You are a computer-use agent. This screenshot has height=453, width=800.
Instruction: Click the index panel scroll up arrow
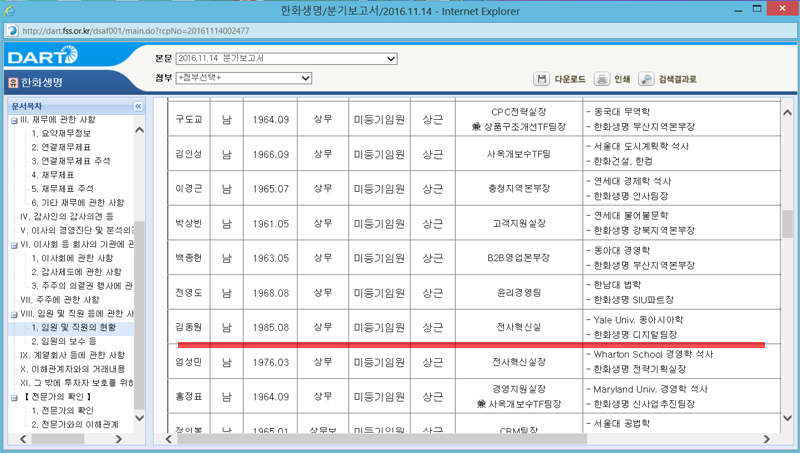coord(139,130)
